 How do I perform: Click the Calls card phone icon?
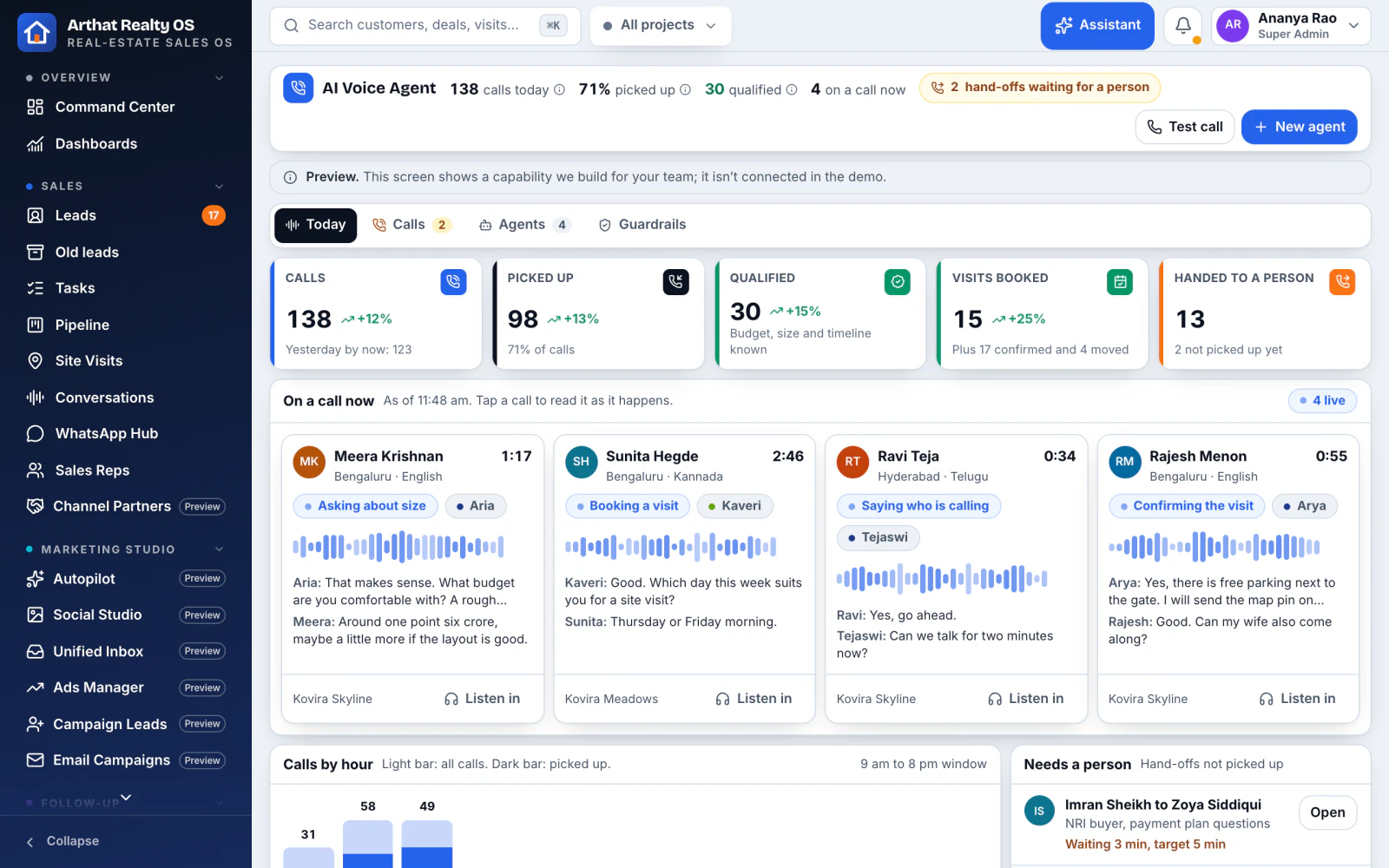click(x=453, y=282)
